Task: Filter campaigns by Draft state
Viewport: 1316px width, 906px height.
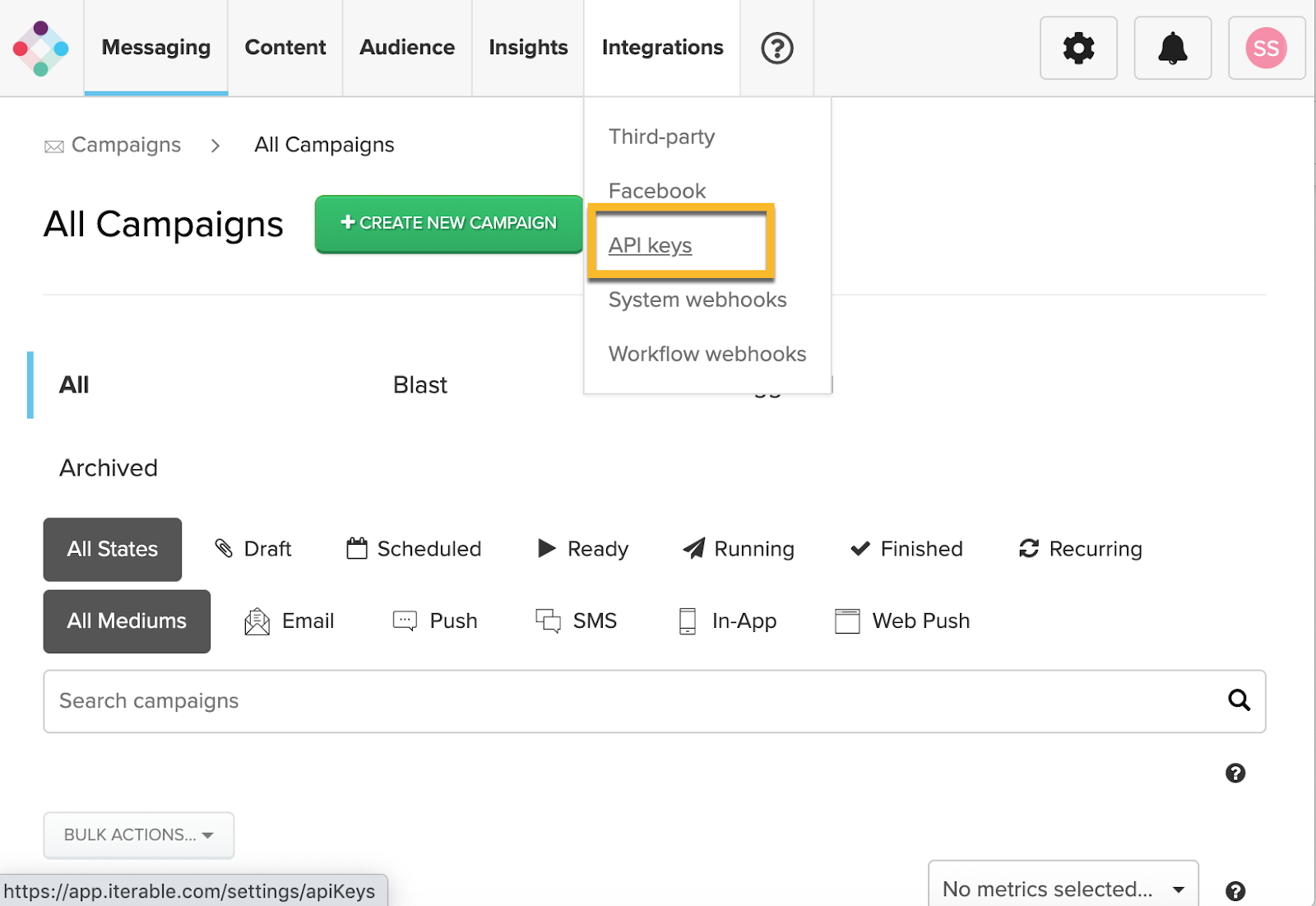Action: click(x=253, y=549)
